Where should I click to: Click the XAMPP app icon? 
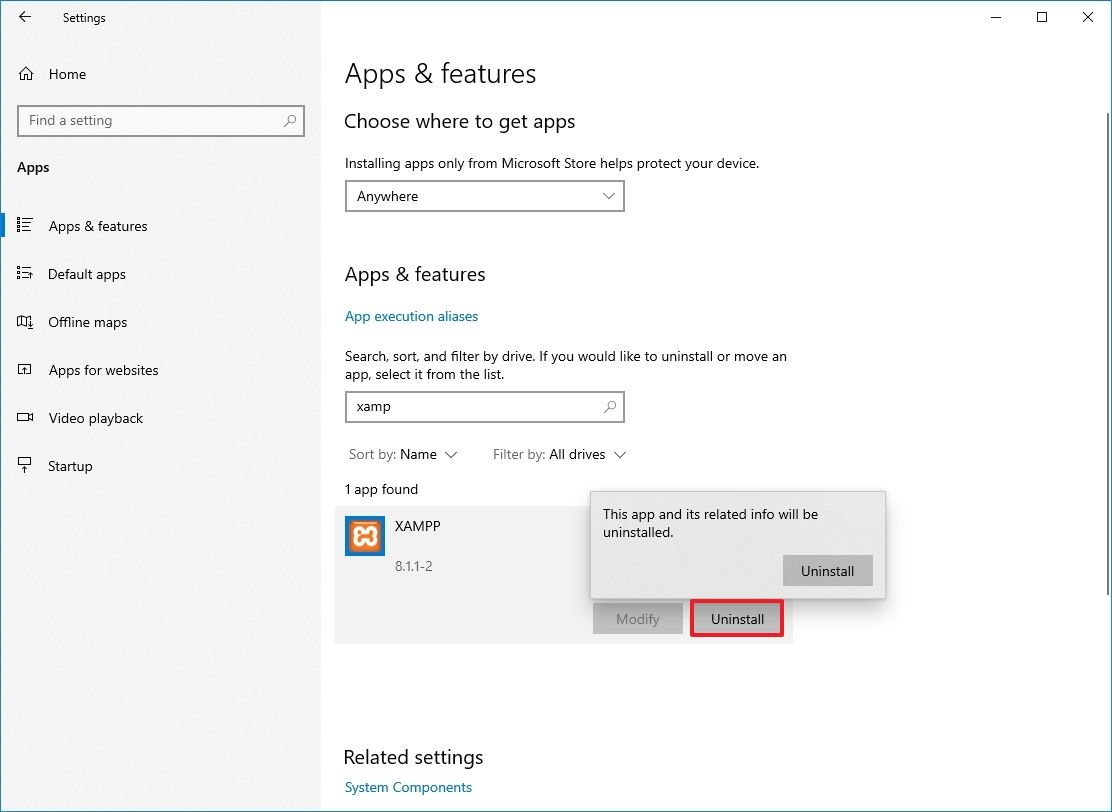[x=364, y=536]
